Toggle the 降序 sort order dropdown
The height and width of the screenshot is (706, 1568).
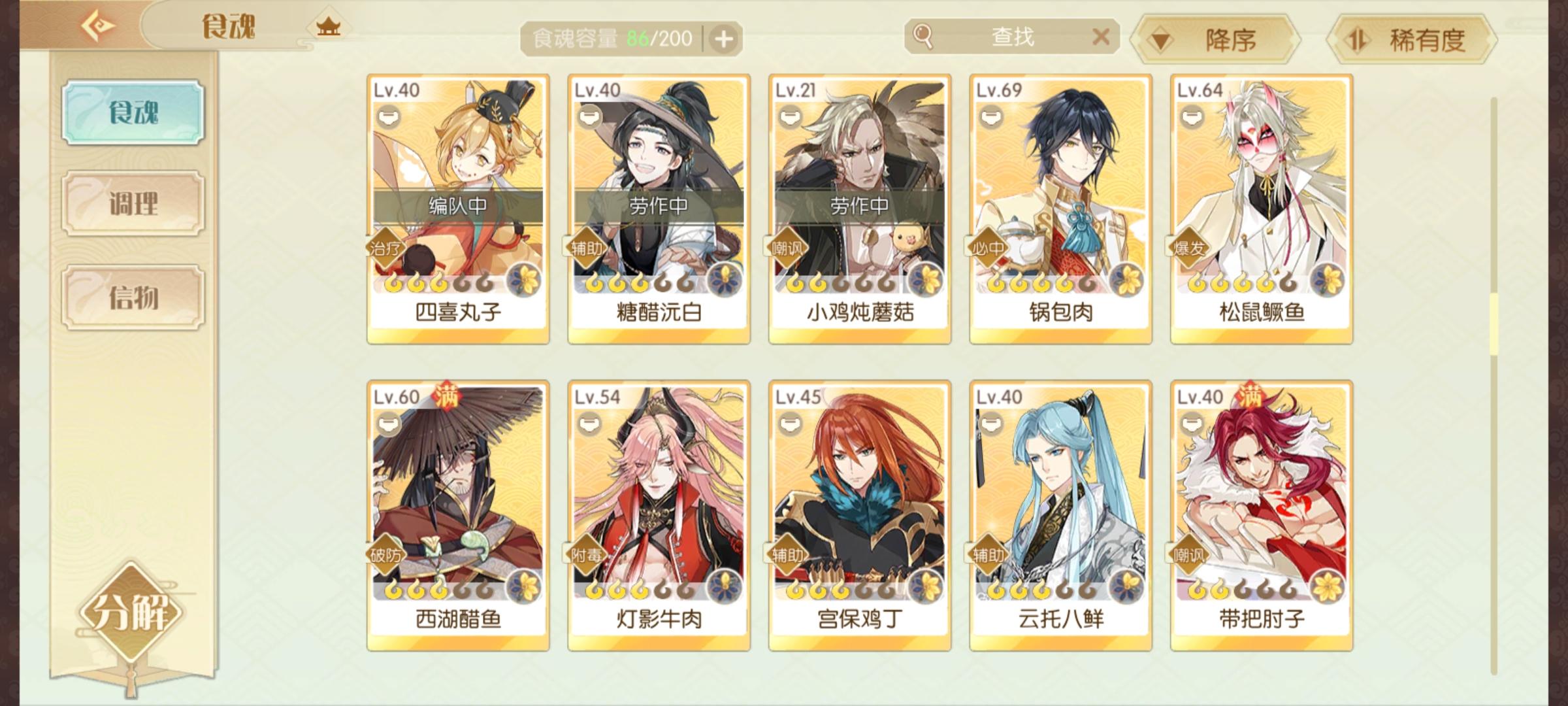pos(1216,40)
